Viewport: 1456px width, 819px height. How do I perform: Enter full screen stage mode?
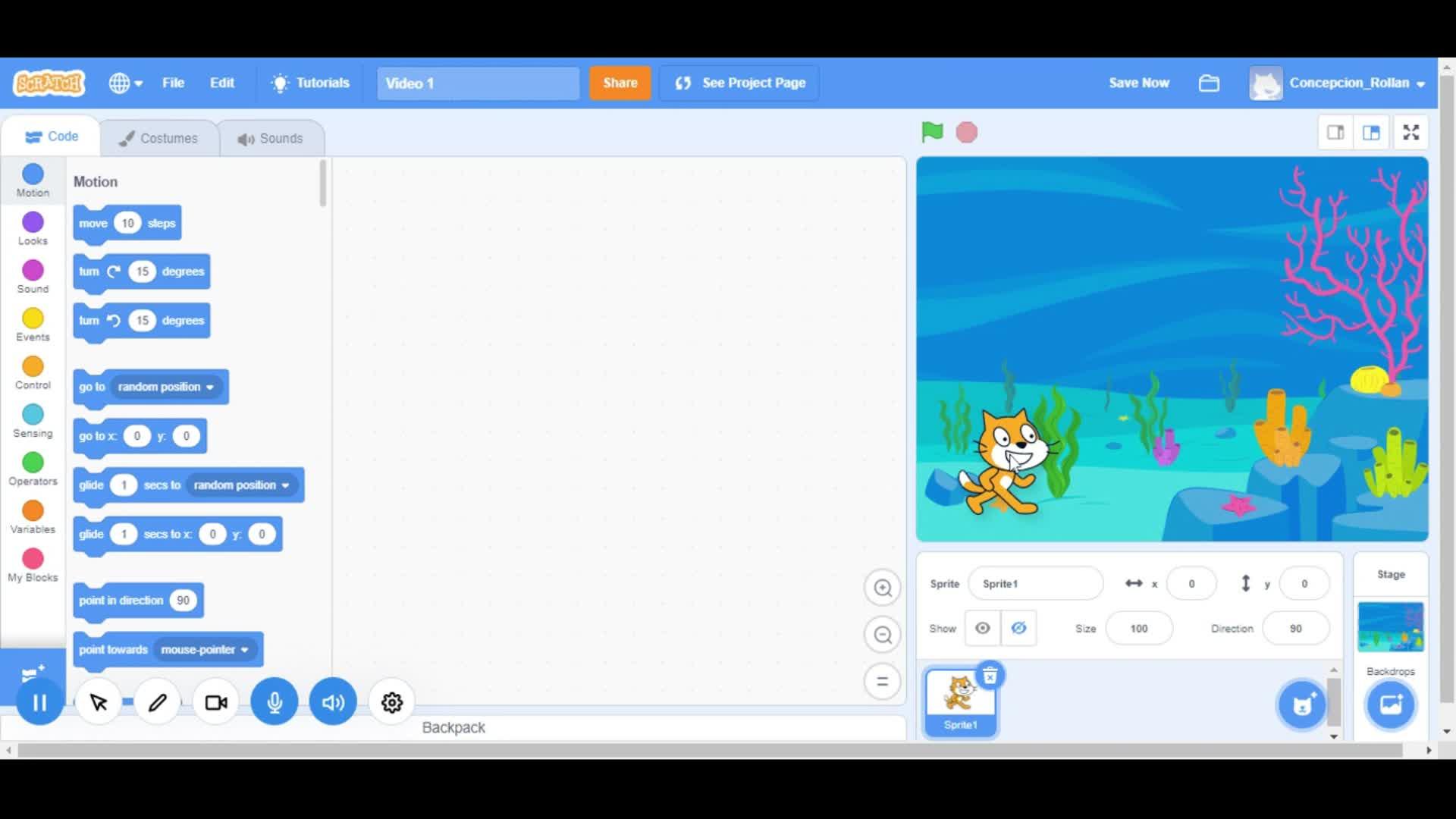point(1410,133)
